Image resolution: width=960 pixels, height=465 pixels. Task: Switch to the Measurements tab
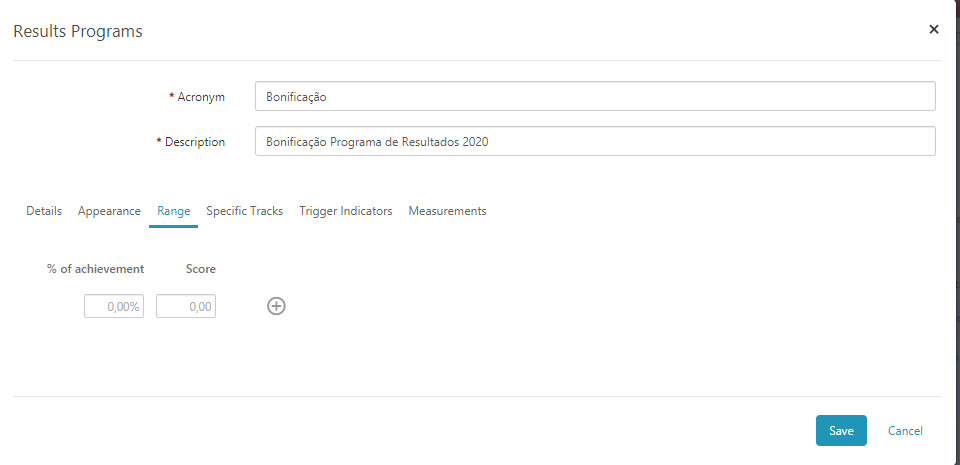tap(447, 211)
